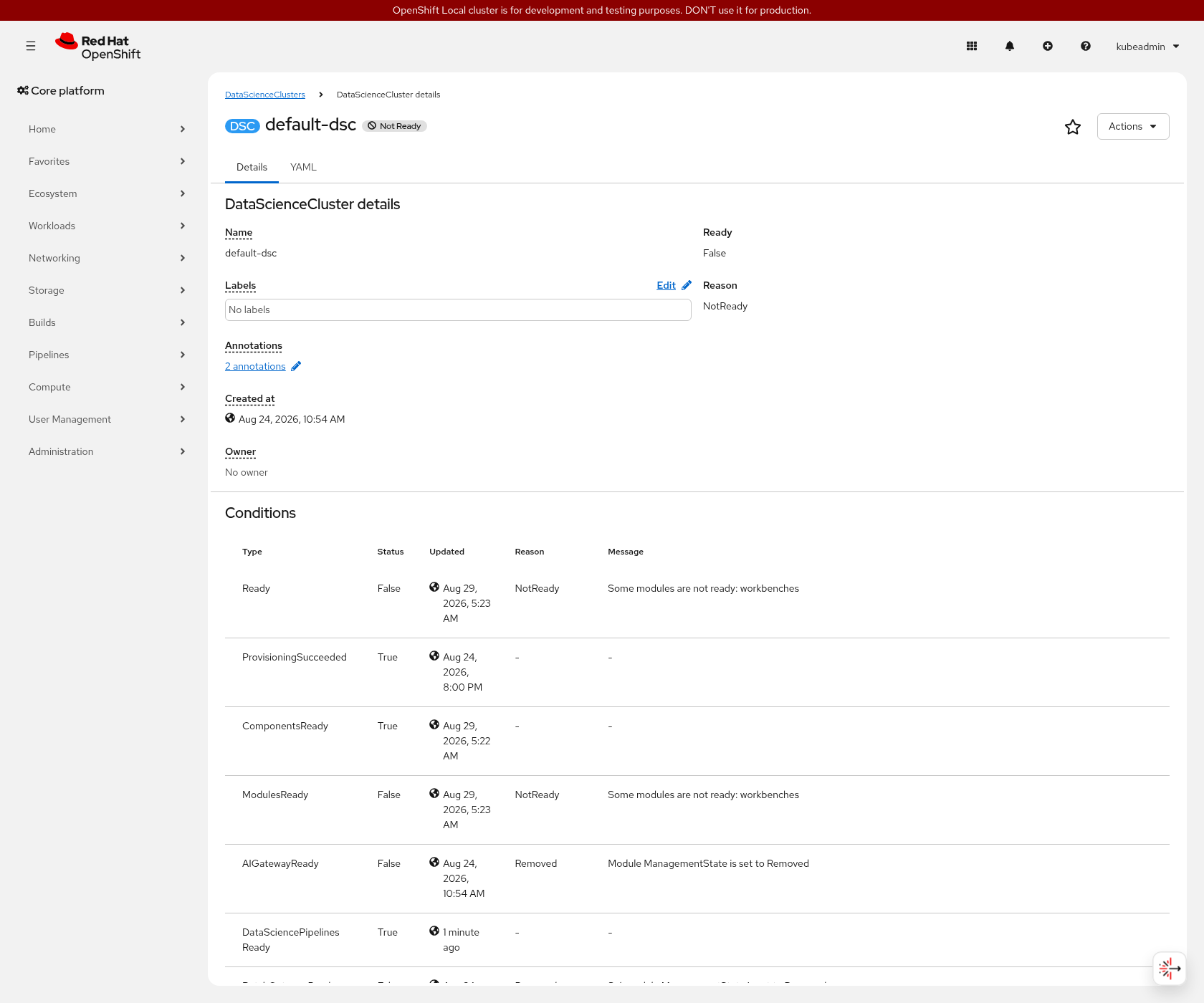Click the development cluster warning banner
The width and height of the screenshot is (1204, 1003).
pos(602,10)
